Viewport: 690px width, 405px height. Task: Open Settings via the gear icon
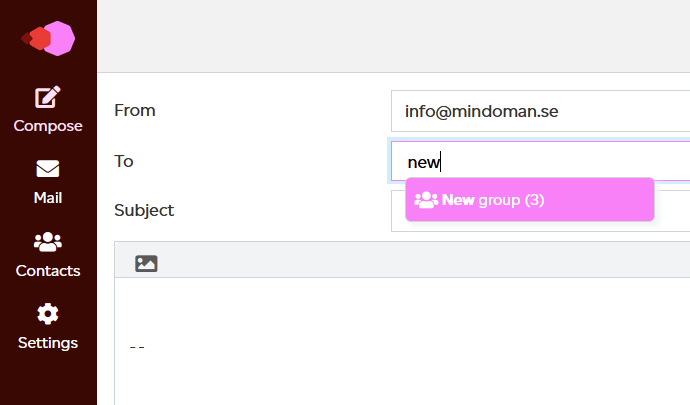(x=48, y=314)
